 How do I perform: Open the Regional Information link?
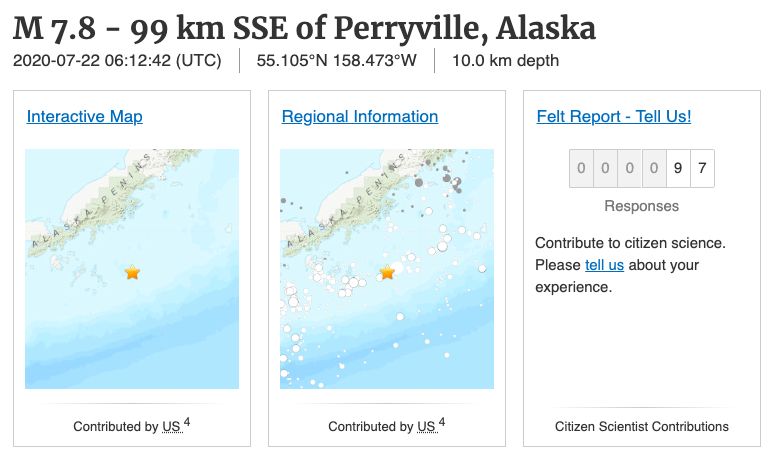click(x=360, y=116)
